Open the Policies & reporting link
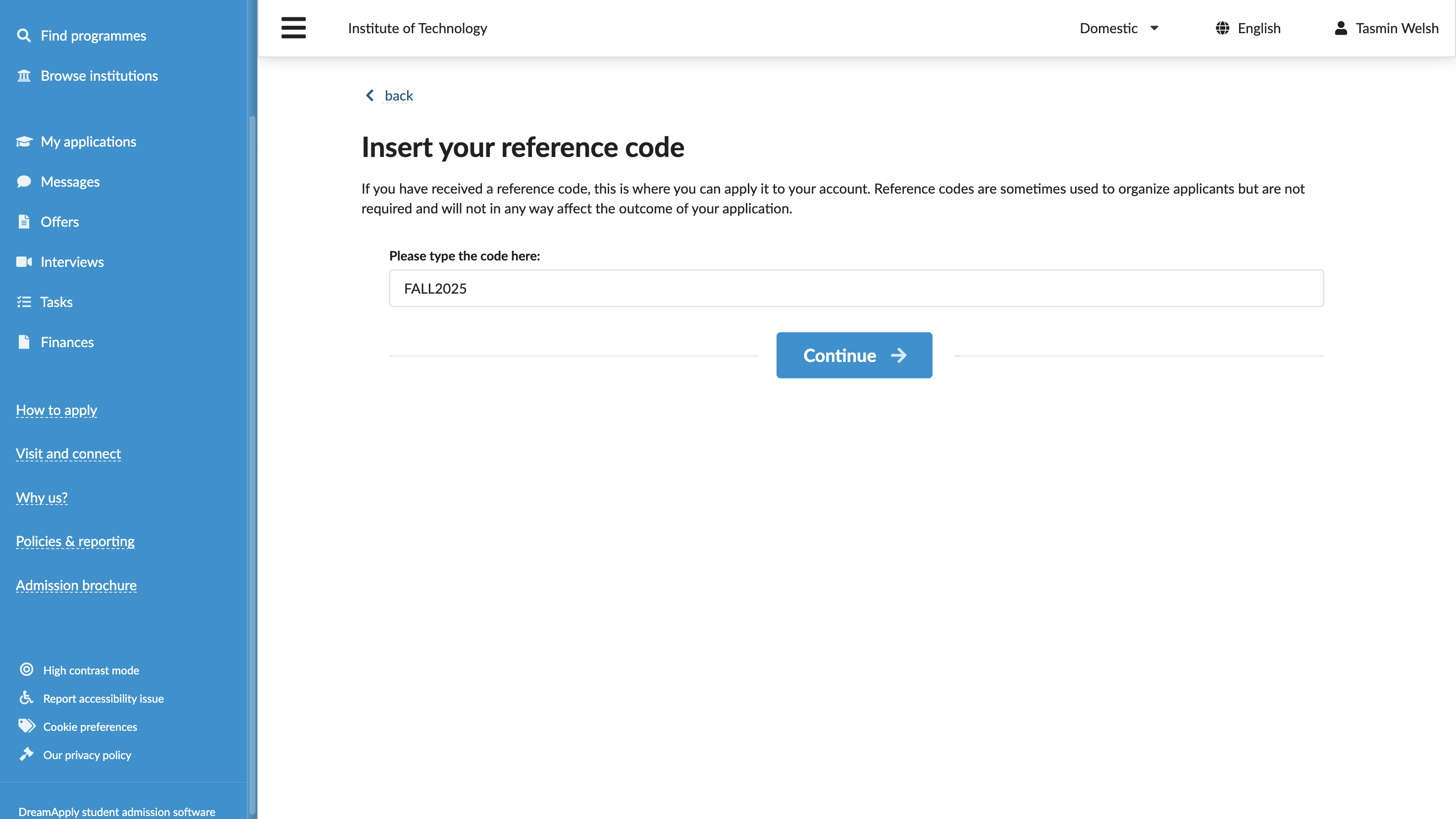 coord(75,542)
